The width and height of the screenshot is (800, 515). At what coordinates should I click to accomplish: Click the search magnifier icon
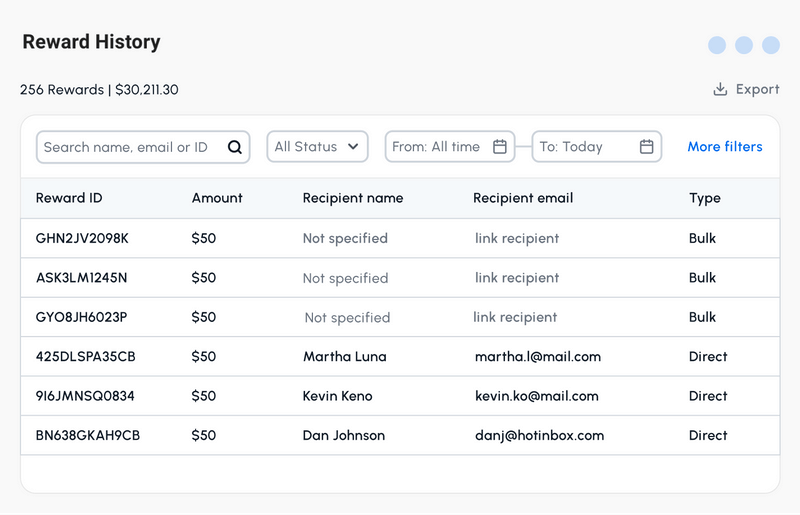coord(235,147)
